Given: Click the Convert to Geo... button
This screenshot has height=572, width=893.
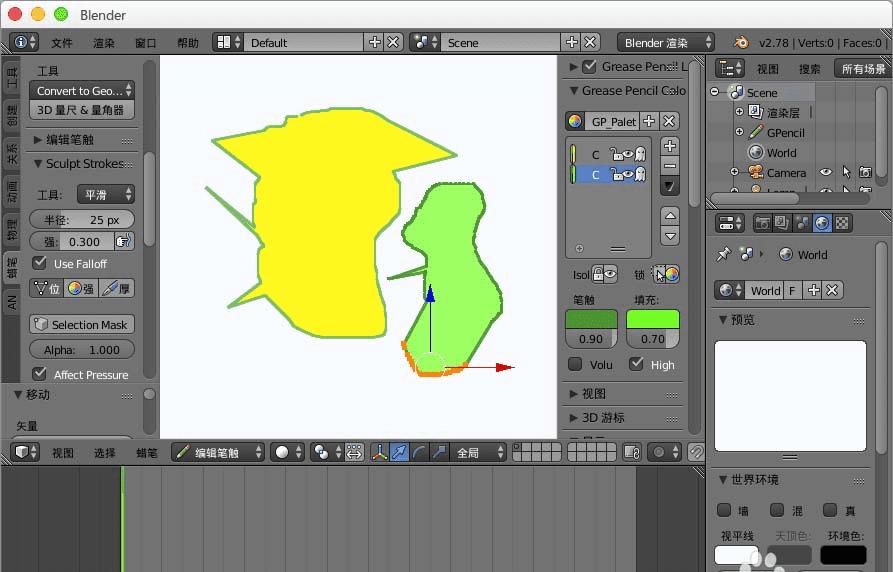Looking at the screenshot, I should (x=82, y=90).
